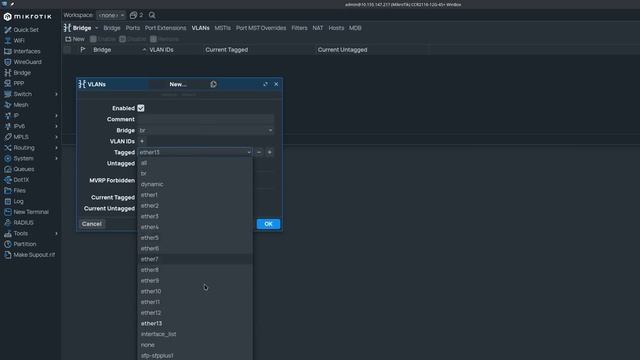Add another Tagged entry with plus button

point(269,152)
